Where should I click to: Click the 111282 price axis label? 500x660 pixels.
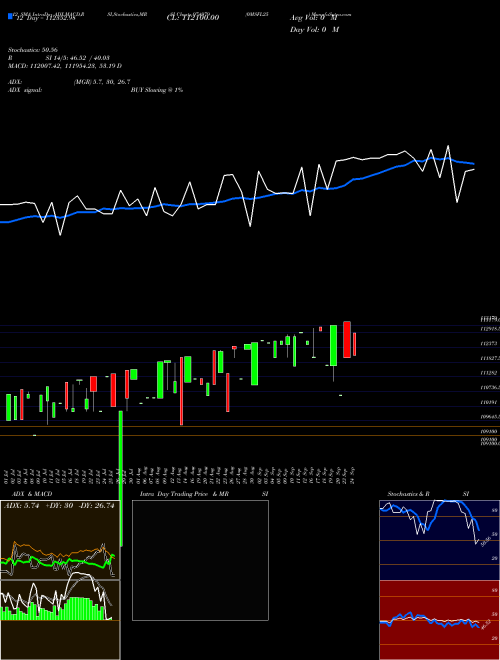click(x=488, y=373)
